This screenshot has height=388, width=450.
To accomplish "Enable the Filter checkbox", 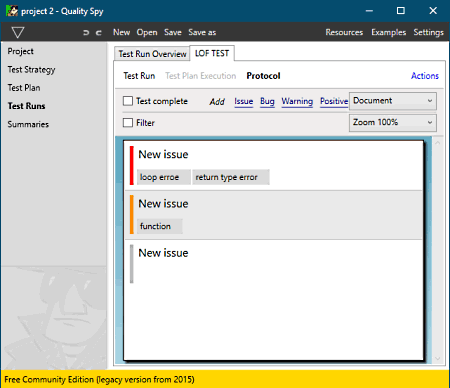I will (x=128, y=123).
